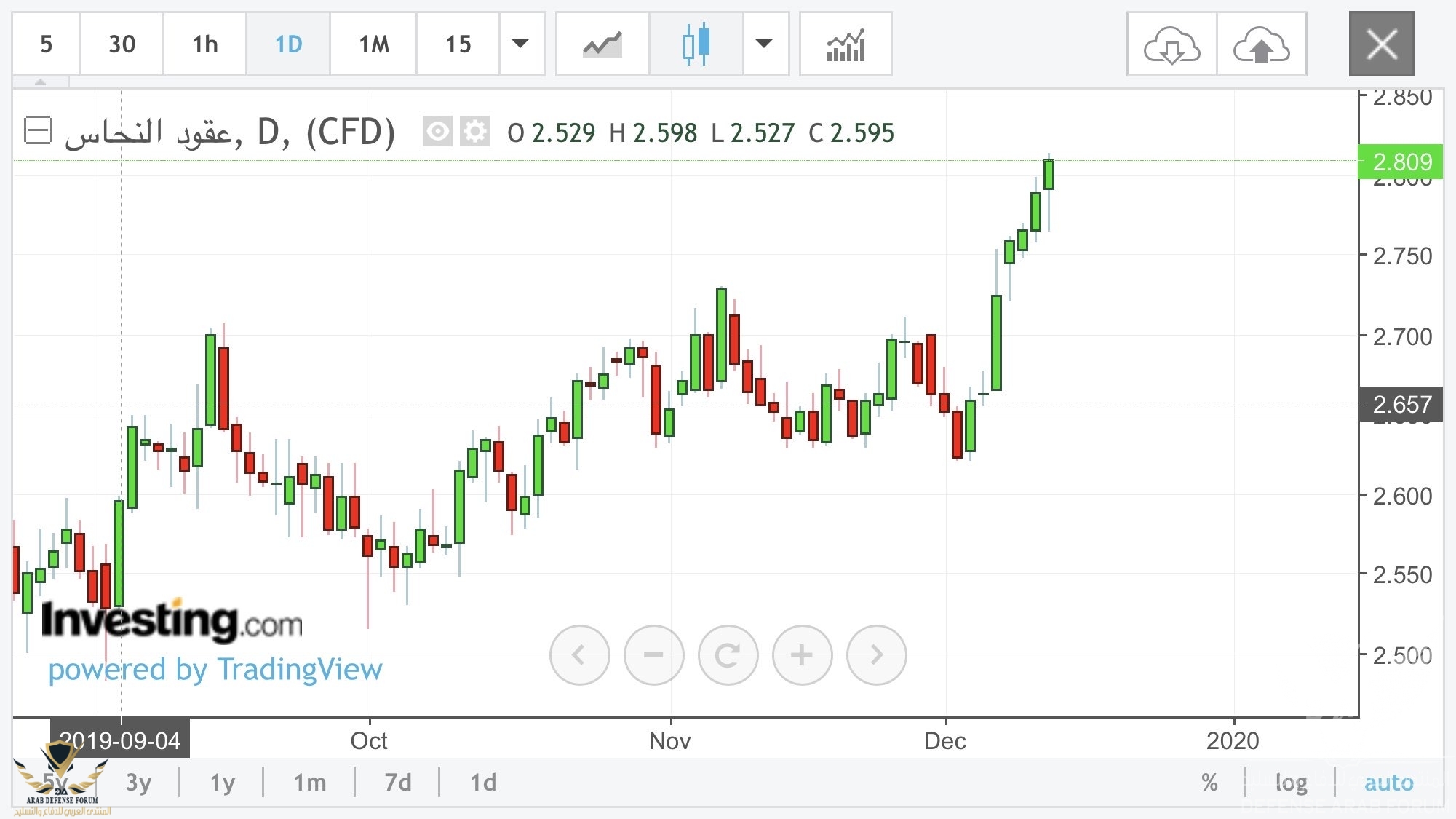Click the cloud download load-chart icon

[x=1171, y=44]
